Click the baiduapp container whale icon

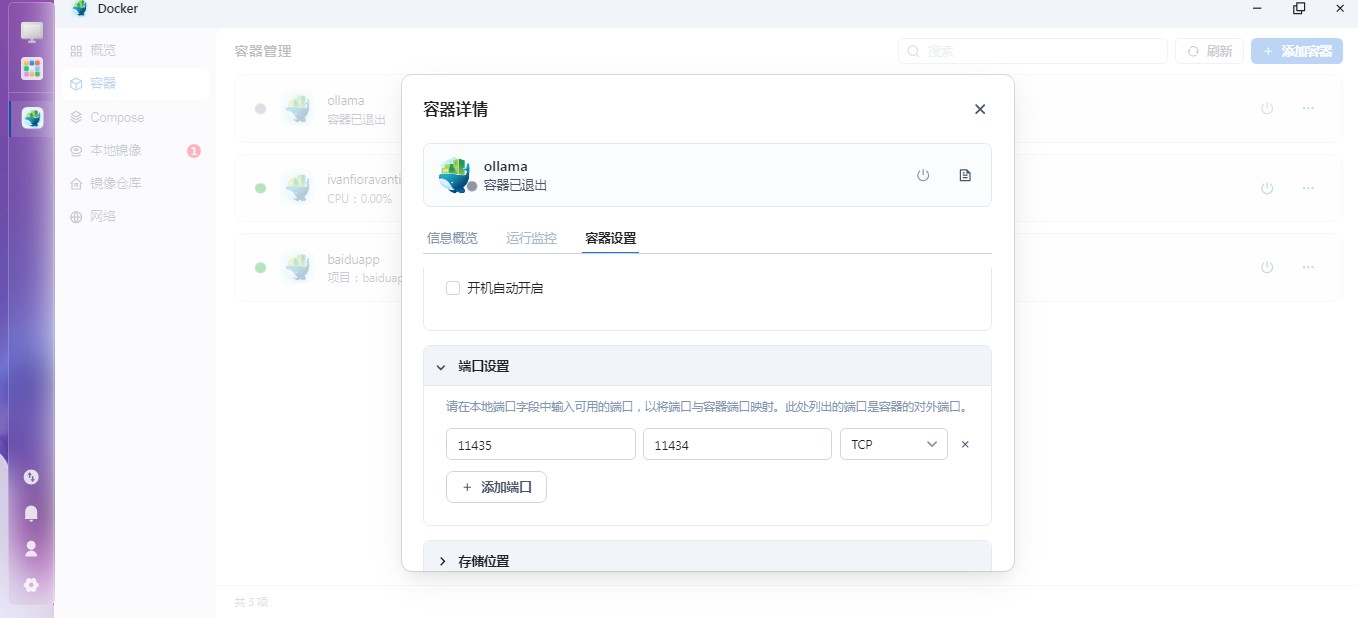coord(297,267)
